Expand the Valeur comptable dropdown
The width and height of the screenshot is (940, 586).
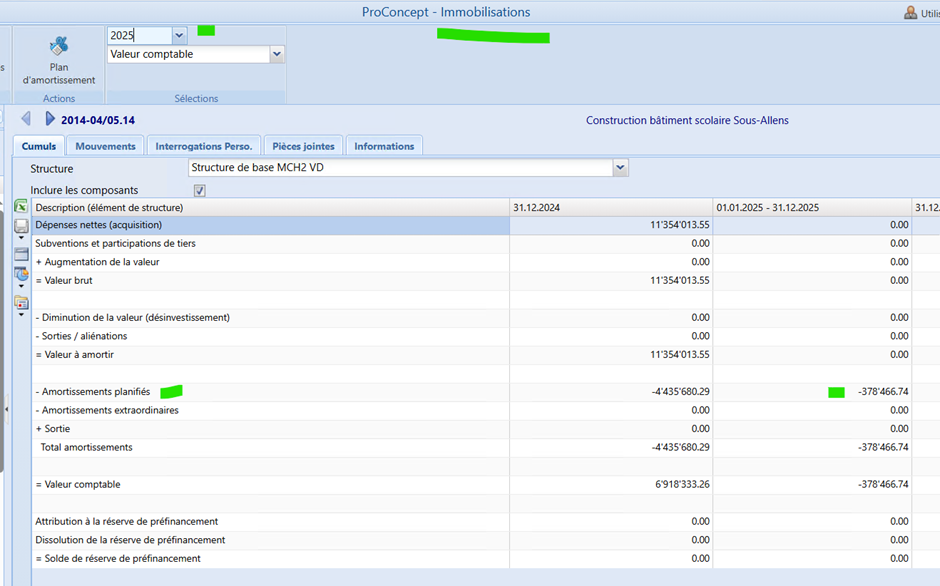(x=277, y=54)
